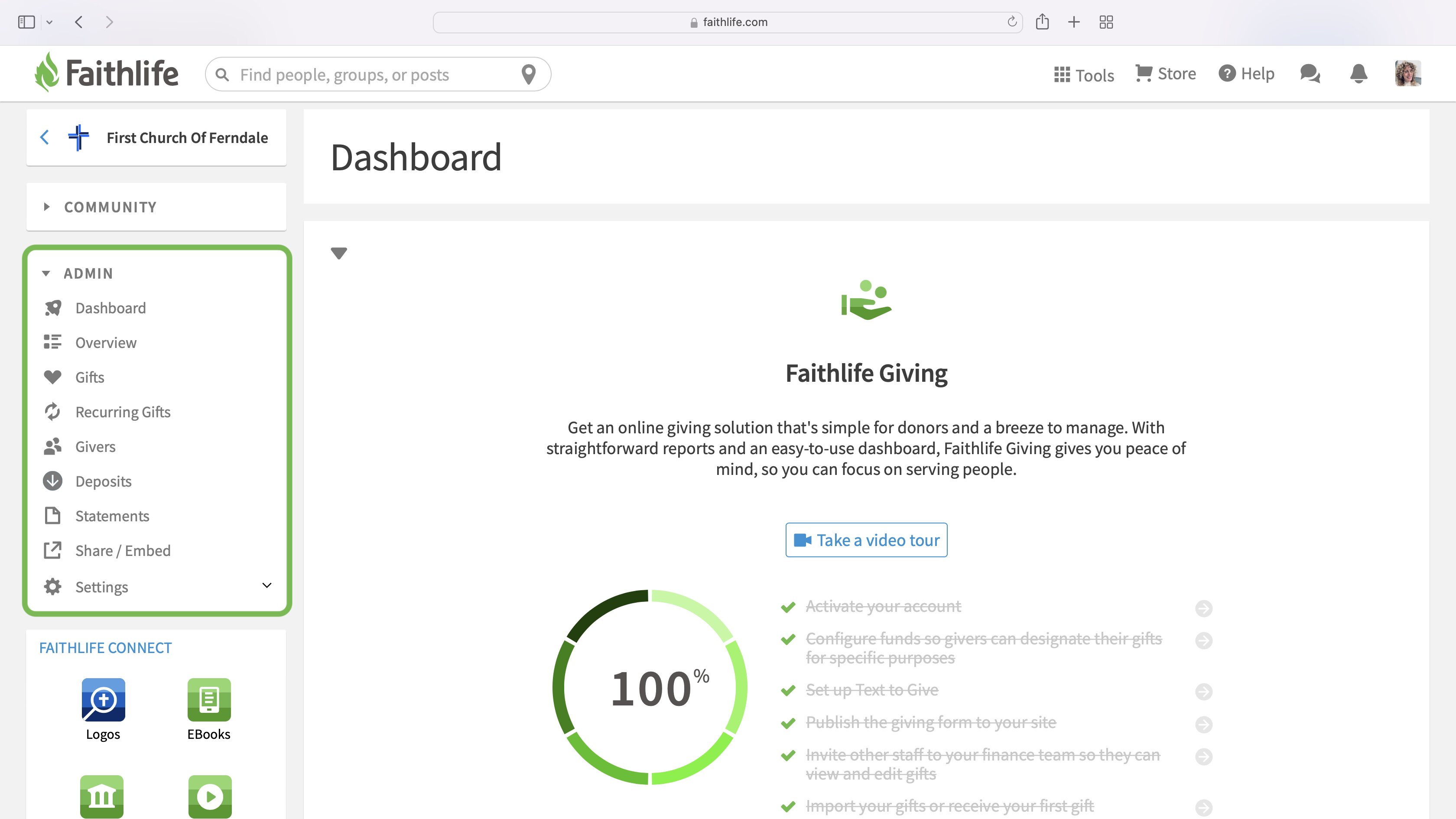
Task: Expand the COMMUNITY section
Action: [156, 207]
